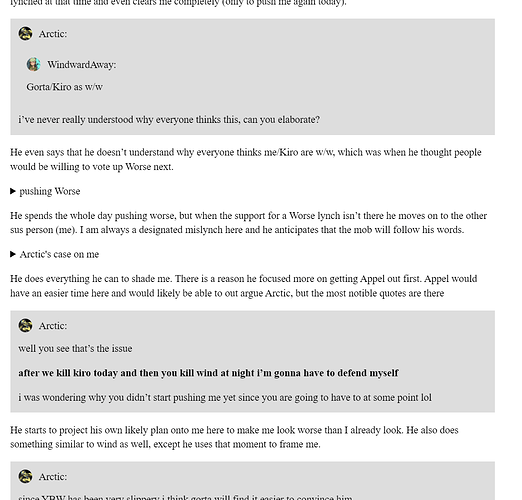
Task: Expand the "Arctic's case on me" disclosure triangle
Action: click(x=13, y=254)
